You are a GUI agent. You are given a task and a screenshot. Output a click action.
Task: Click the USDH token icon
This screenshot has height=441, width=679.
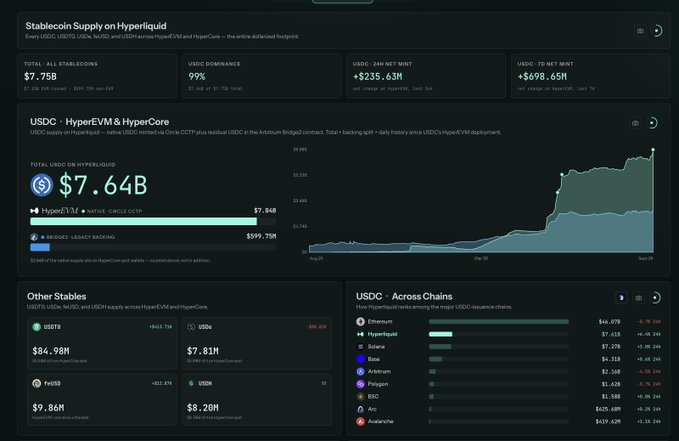click(x=191, y=383)
